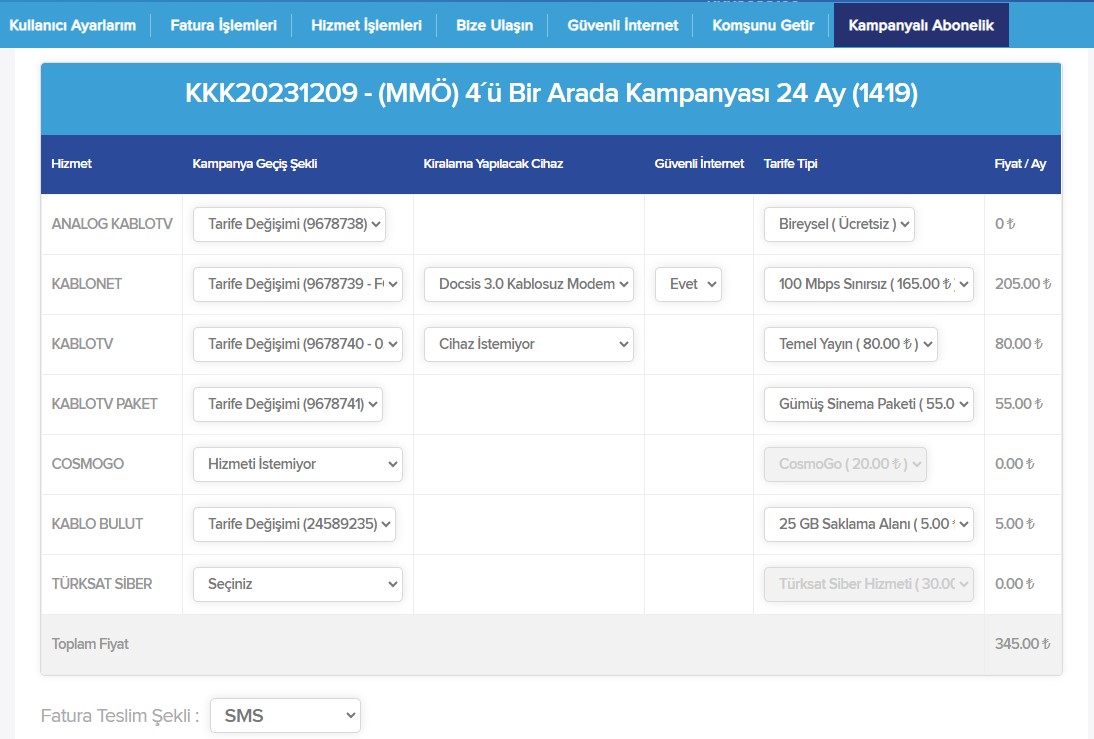This screenshot has height=739, width=1094.
Task: Click KABLONET price 205.00 value
Action: [x=1023, y=284]
